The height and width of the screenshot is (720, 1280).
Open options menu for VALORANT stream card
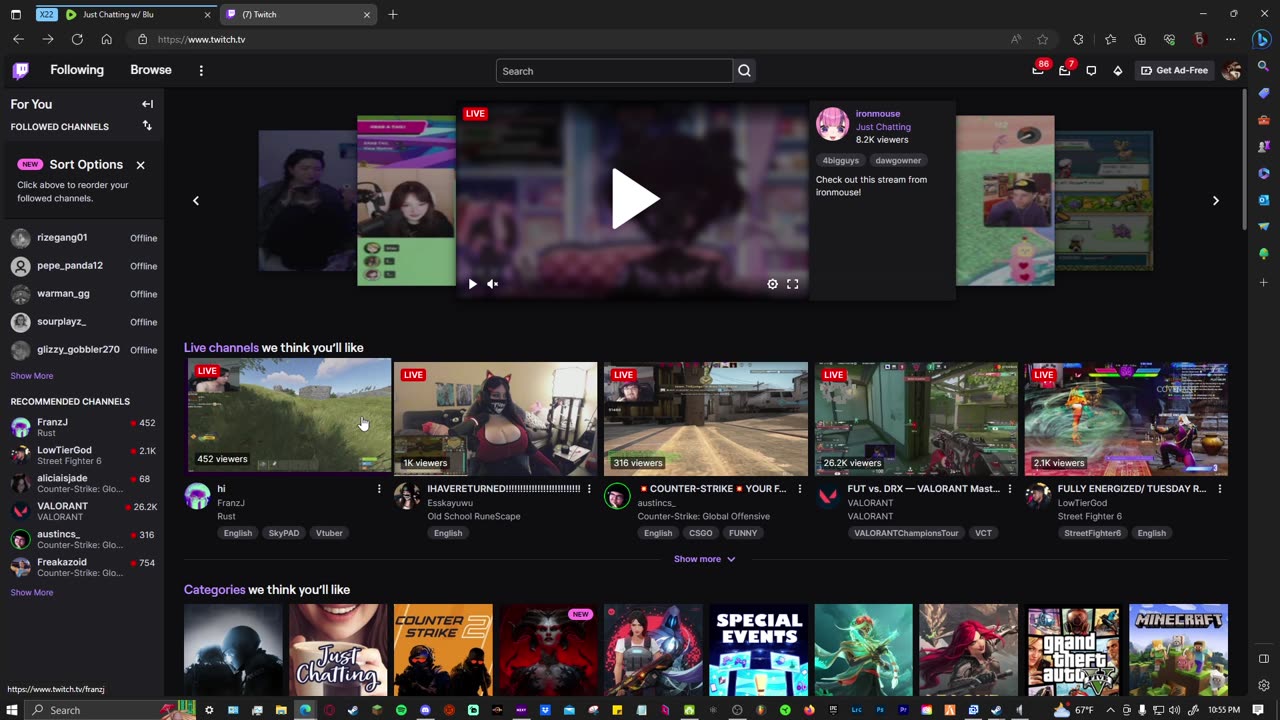coord(1009,489)
